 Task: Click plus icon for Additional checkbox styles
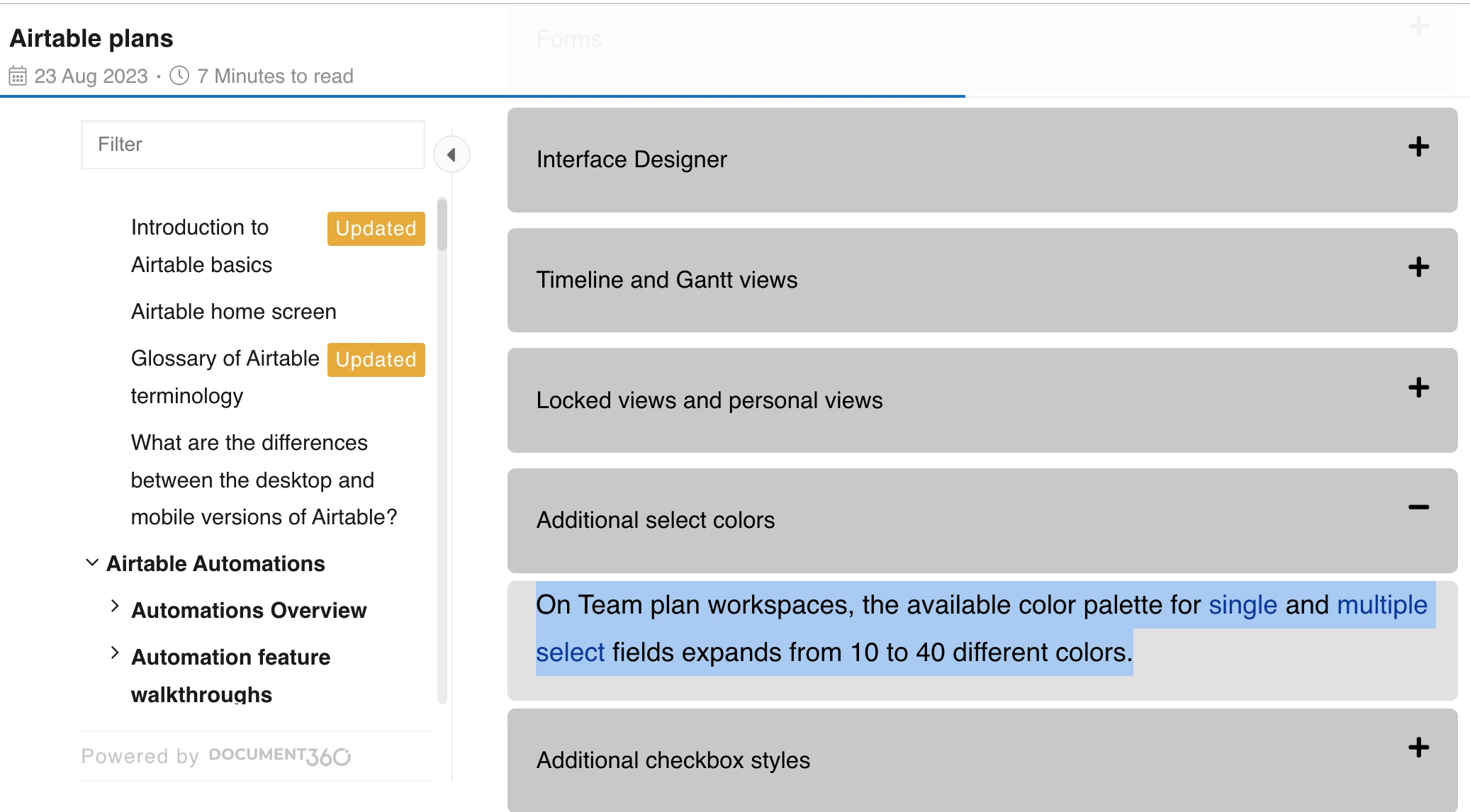1418,748
